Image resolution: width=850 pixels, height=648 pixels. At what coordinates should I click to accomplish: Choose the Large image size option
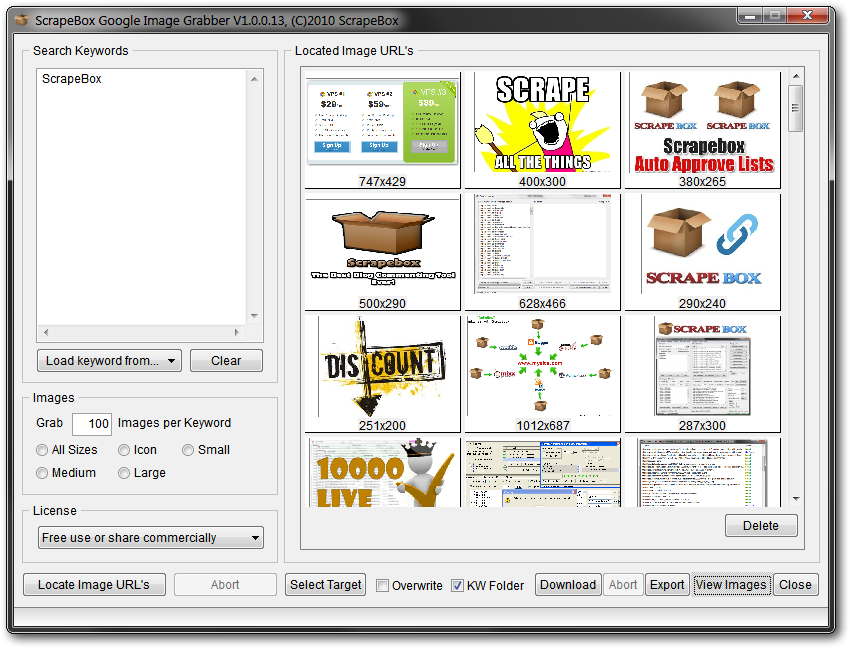[124, 473]
